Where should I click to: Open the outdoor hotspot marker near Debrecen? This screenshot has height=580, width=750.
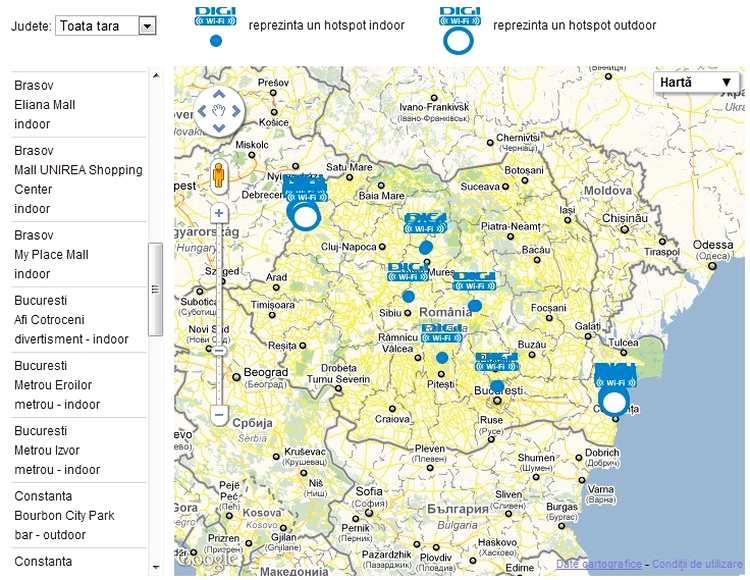[305, 216]
